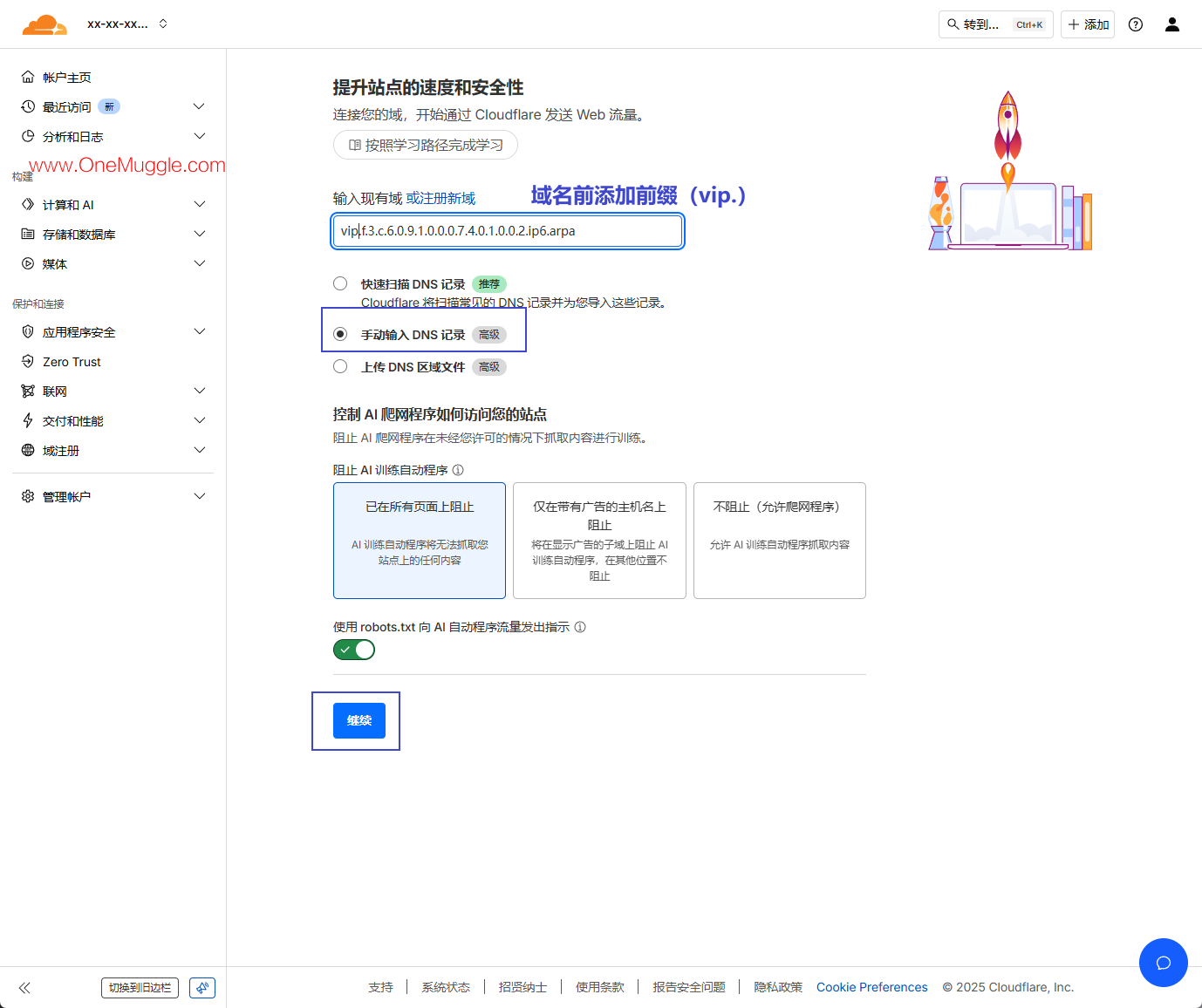
Task: Expand the 存储和数据库 chevron
Action: pyautogui.click(x=199, y=234)
